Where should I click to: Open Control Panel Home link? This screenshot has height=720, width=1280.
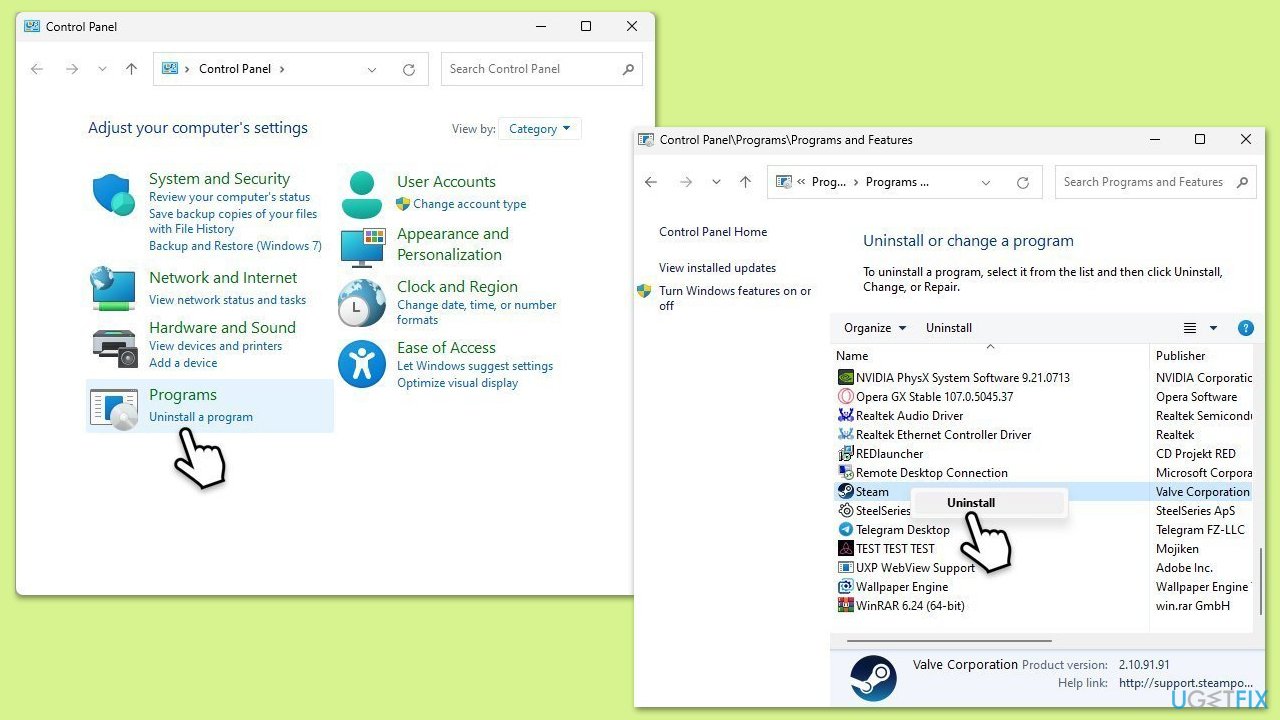point(713,232)
